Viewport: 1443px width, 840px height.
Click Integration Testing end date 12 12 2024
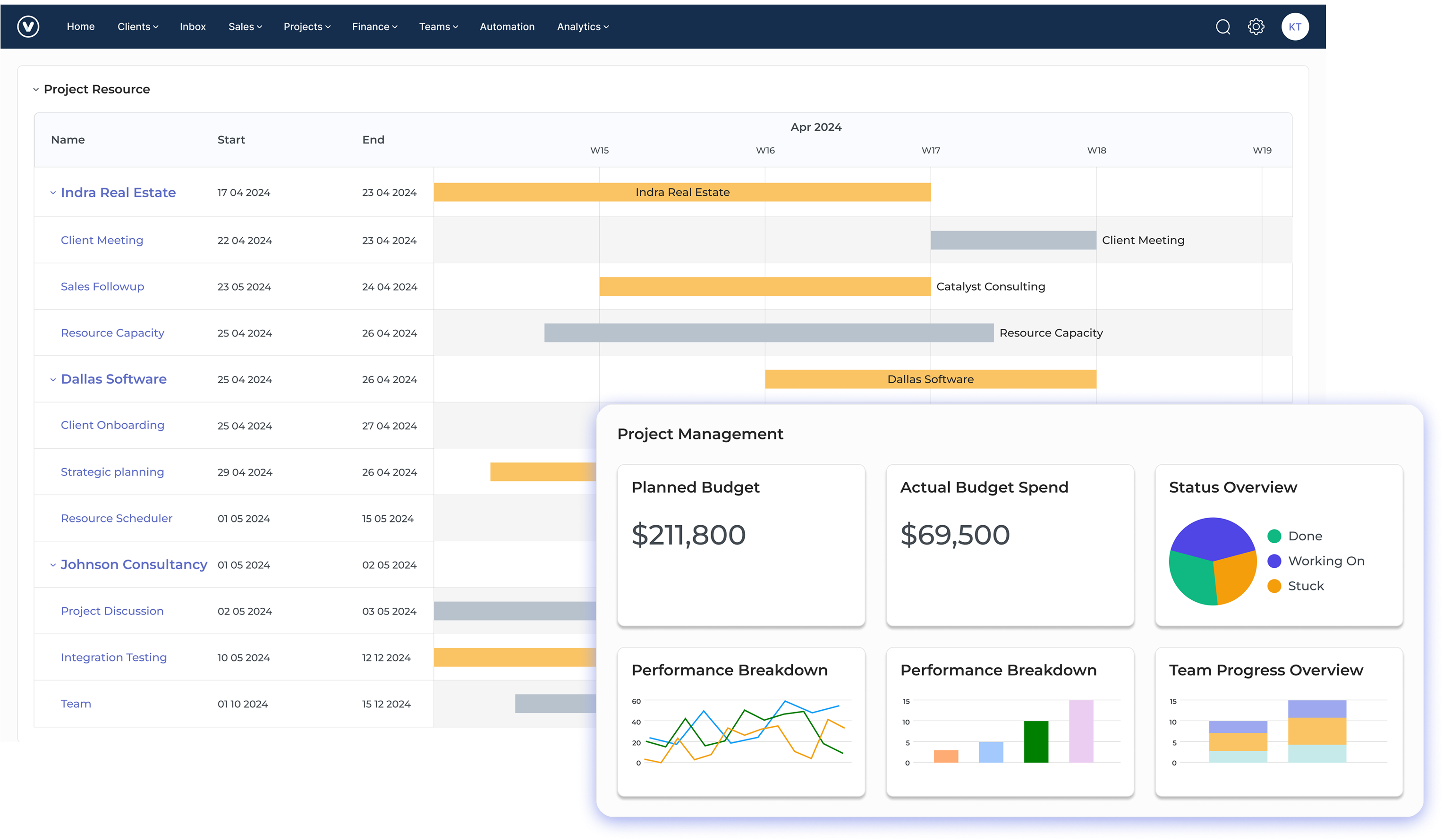point(386,657)
